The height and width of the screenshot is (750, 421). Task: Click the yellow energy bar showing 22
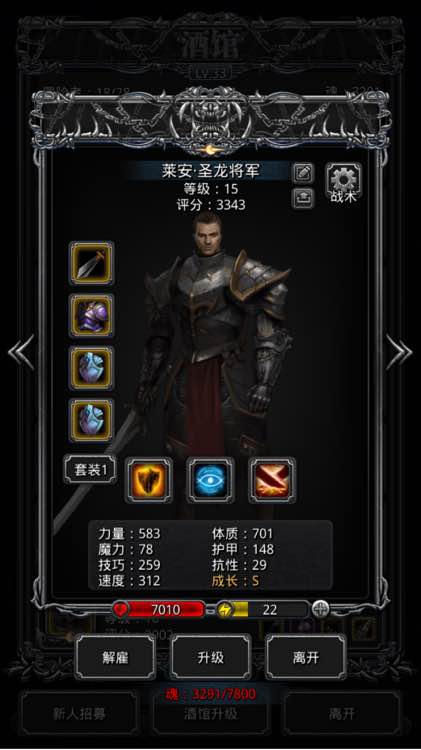point(262,609)
